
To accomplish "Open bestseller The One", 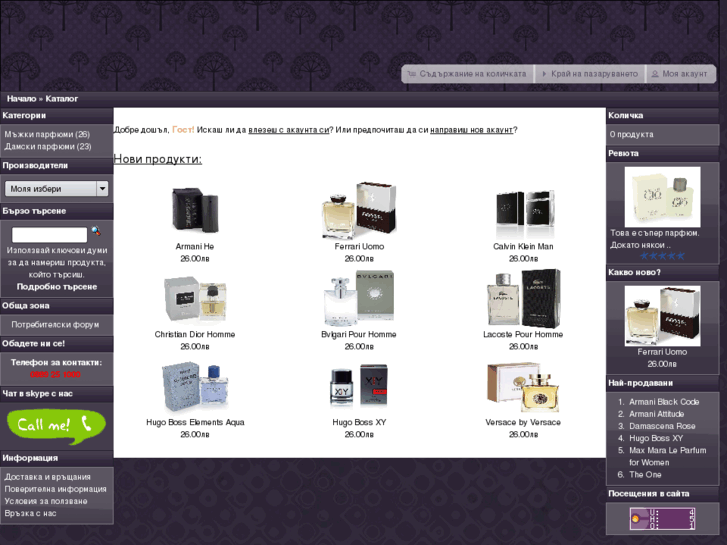I will pyautogui.click(x=645, y=474).
